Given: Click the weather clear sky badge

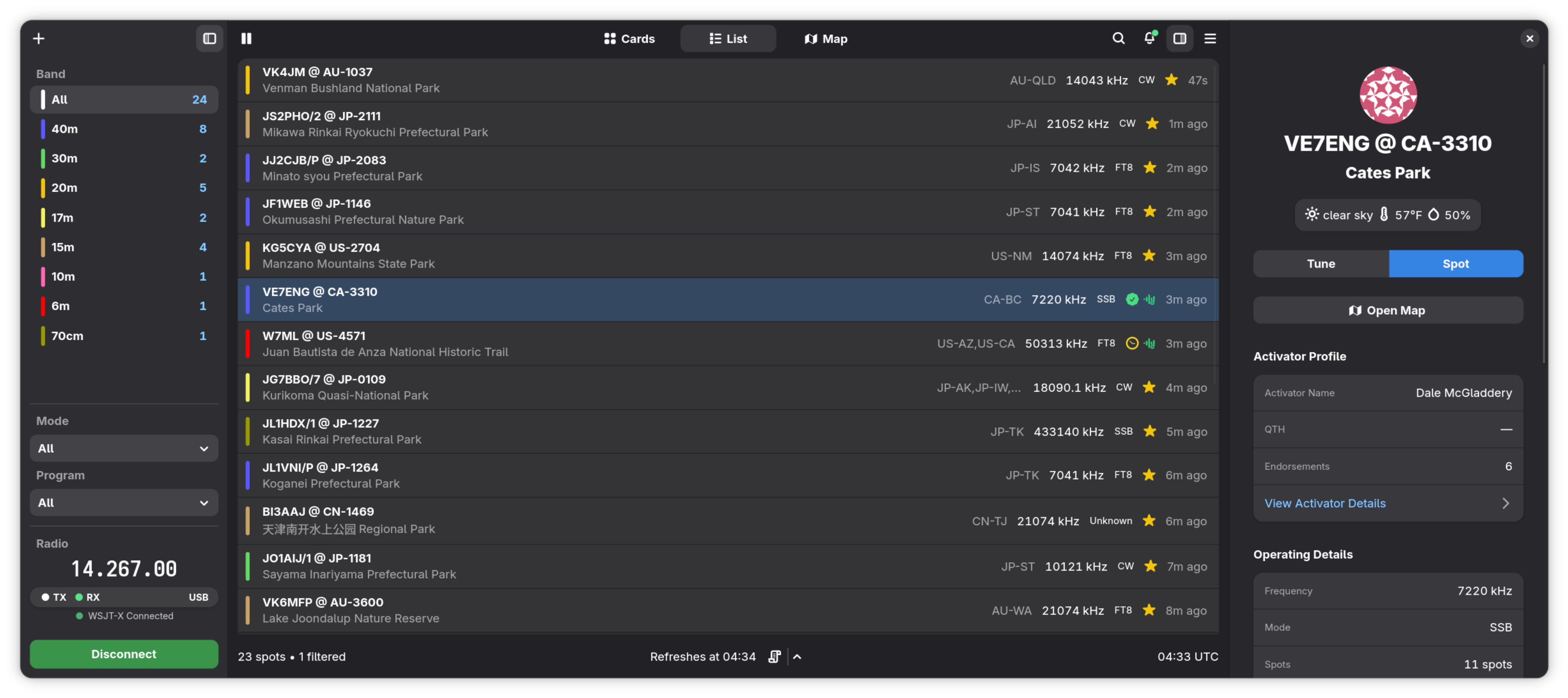Looking at the screenshot, I should point(1387,215).
